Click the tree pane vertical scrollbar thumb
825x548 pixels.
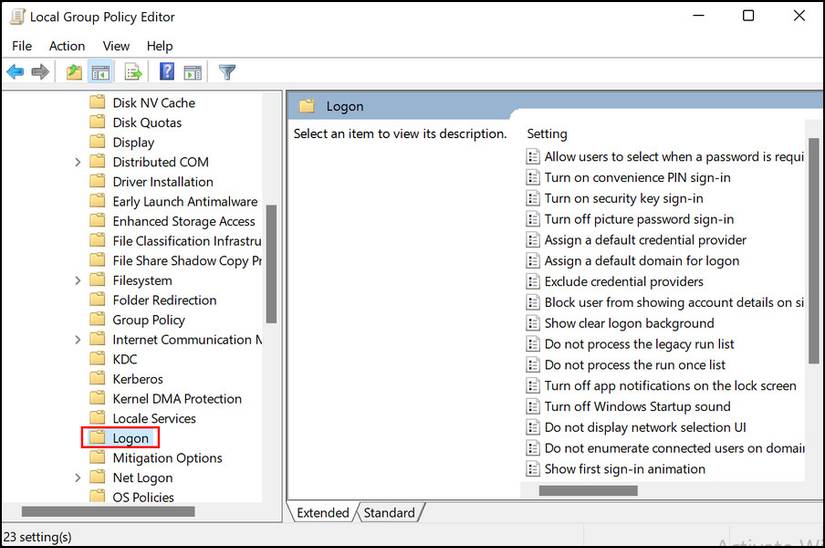[271, 263]
